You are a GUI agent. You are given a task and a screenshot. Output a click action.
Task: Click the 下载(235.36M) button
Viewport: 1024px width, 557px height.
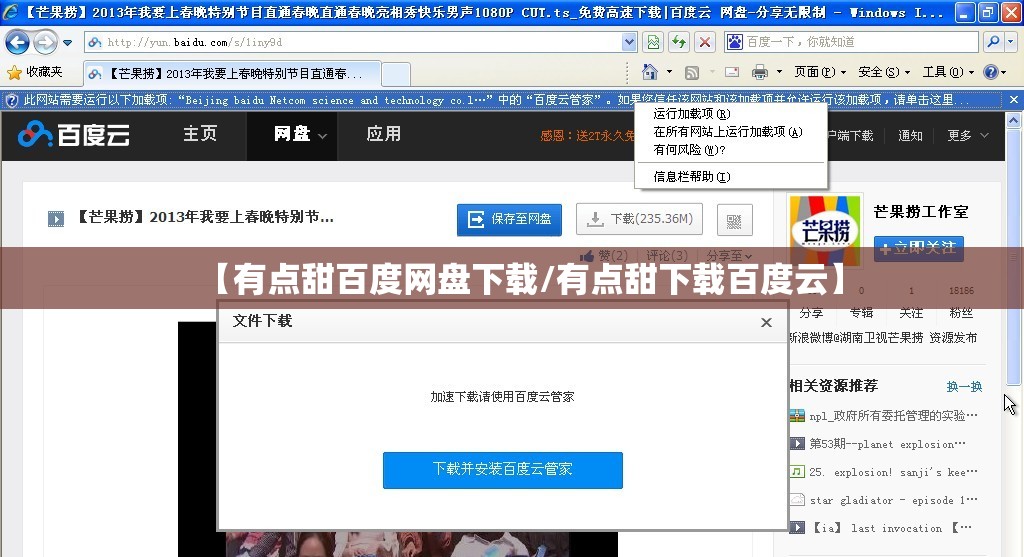tap(639, 219)
